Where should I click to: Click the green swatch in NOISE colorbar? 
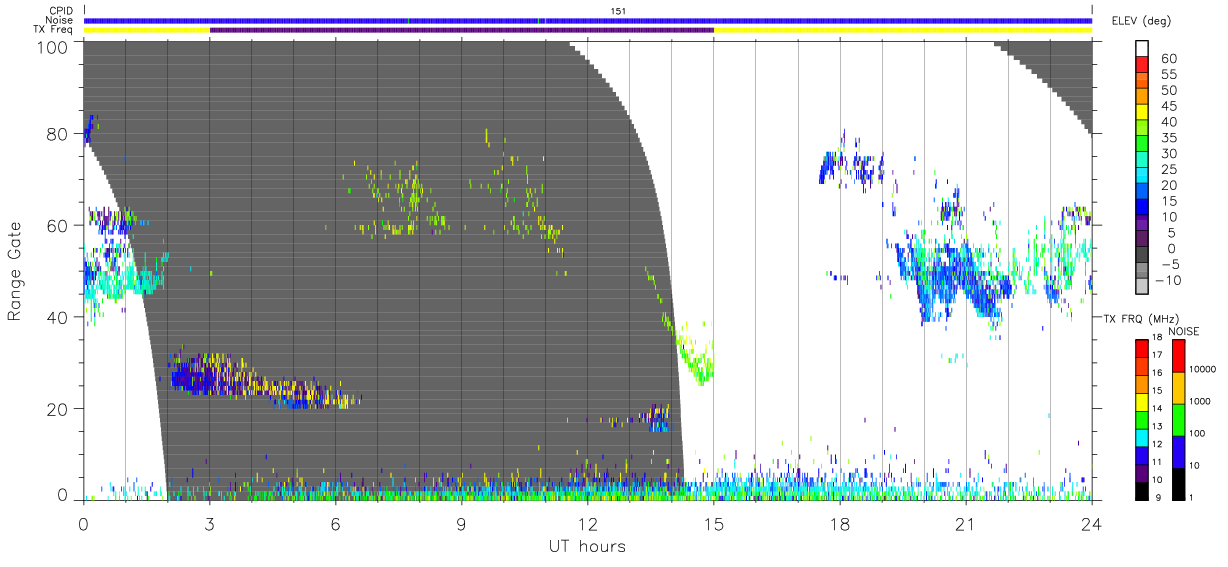pos(1178,420)
